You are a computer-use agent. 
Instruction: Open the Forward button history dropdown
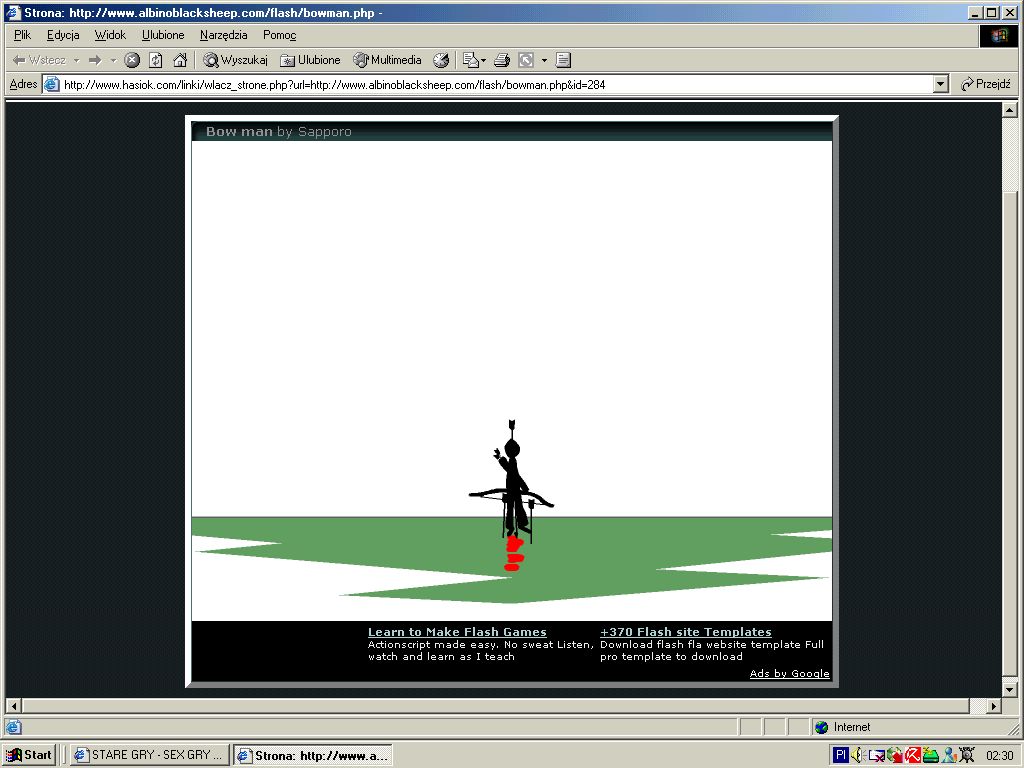[x=113, y=60]
